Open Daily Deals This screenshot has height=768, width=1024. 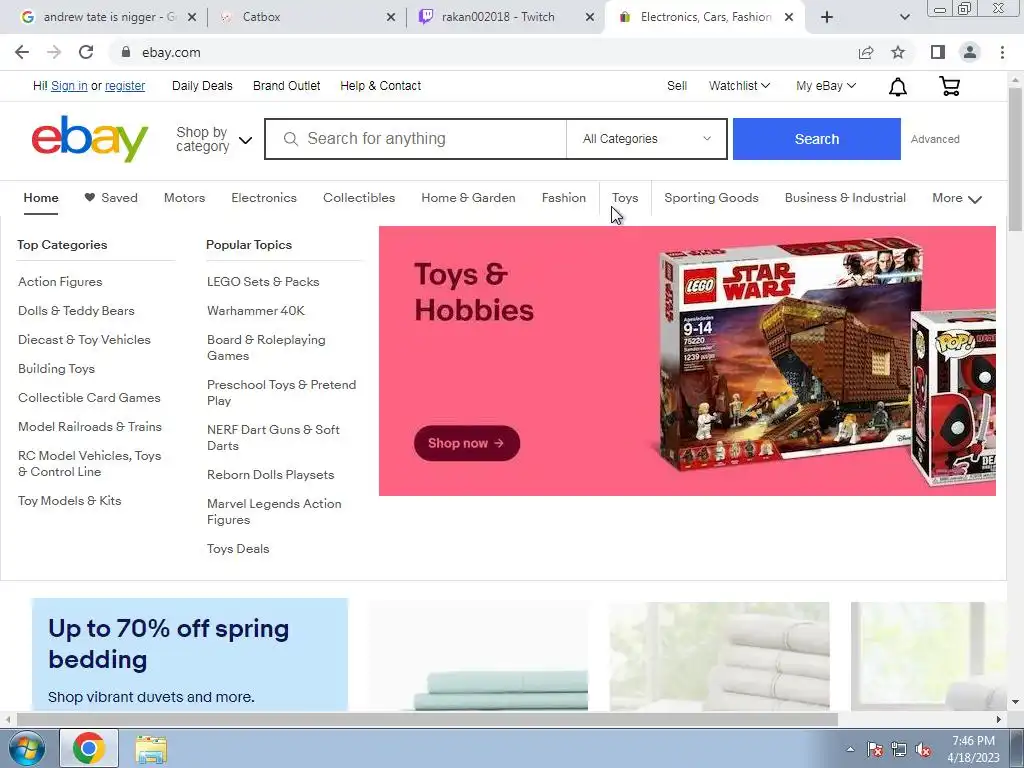pyautogui.click(x=202, y=86)
